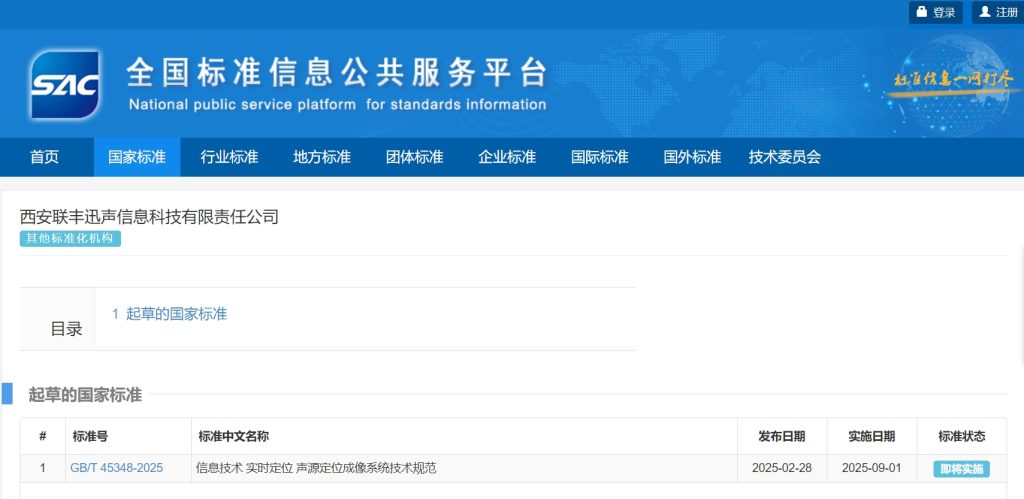Open the 行业标准 menu item
Screen dimensions: 1024x499
229,157
